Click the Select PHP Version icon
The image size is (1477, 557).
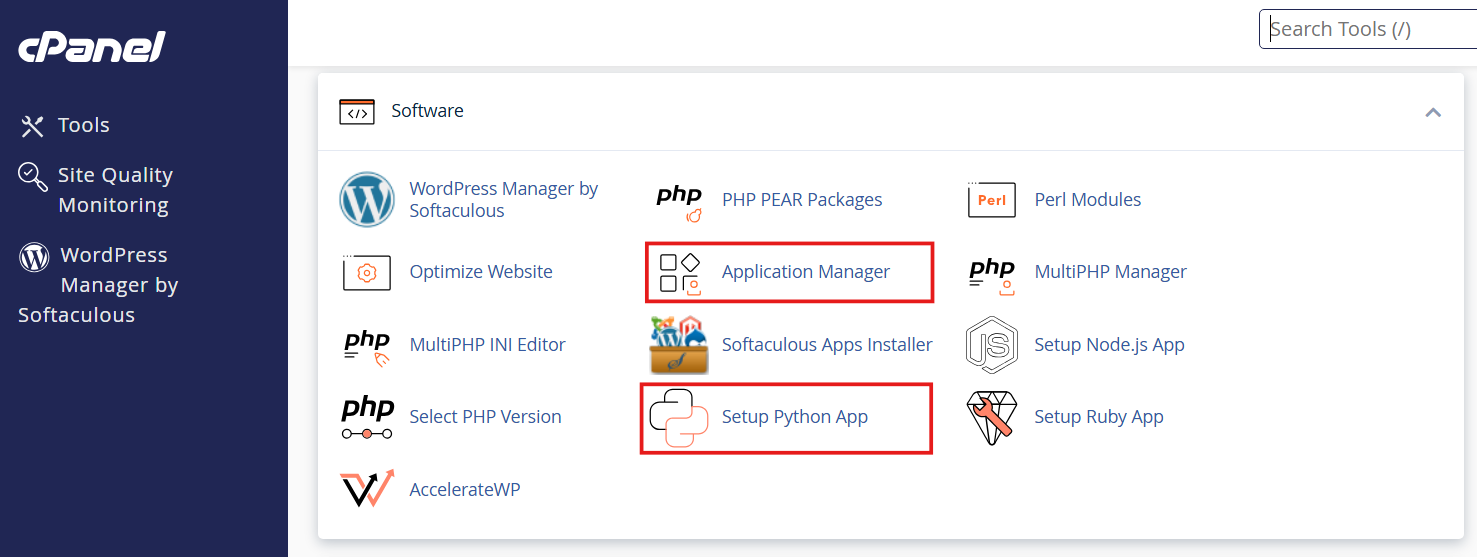click(x=367, y=418)
